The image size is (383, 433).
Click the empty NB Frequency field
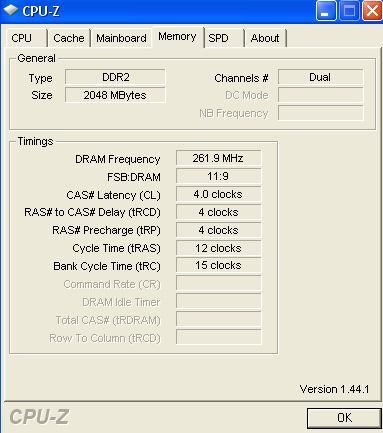pyautogui.click(x=320, y=113)
